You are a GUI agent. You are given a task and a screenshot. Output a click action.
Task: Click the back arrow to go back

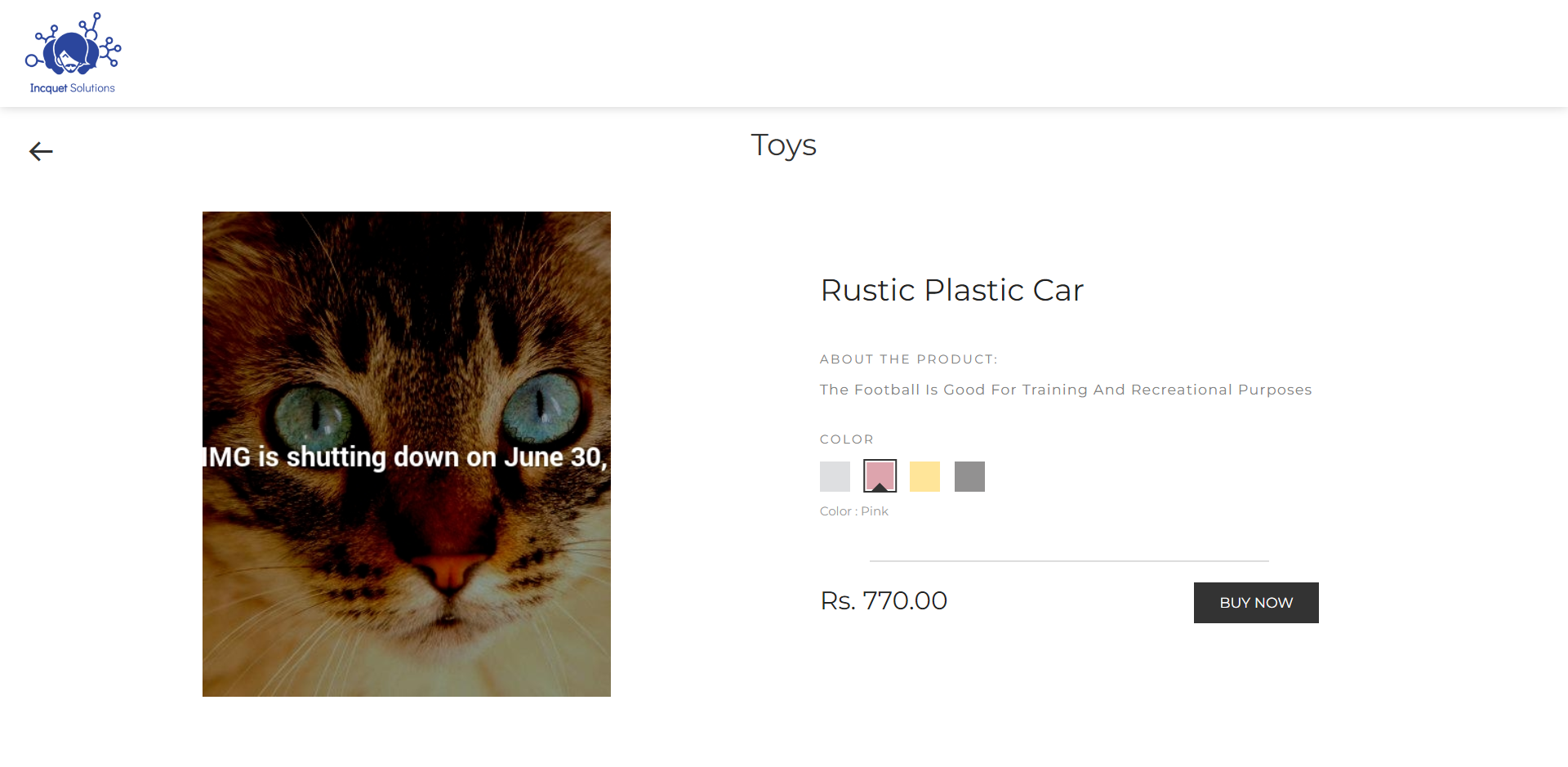pos(40,151)
